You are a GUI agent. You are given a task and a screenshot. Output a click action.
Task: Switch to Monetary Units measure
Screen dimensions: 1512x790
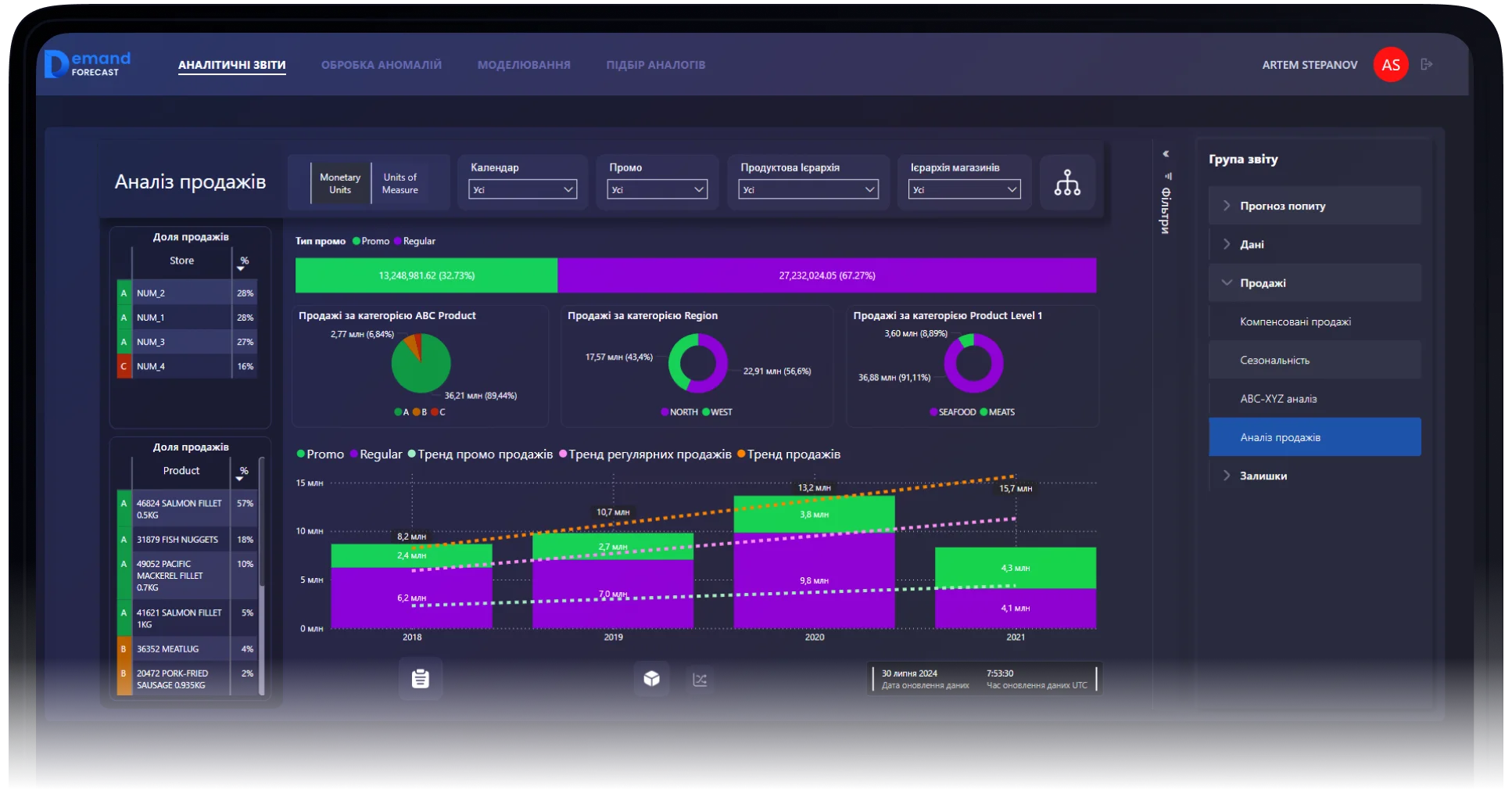point(340,184)
